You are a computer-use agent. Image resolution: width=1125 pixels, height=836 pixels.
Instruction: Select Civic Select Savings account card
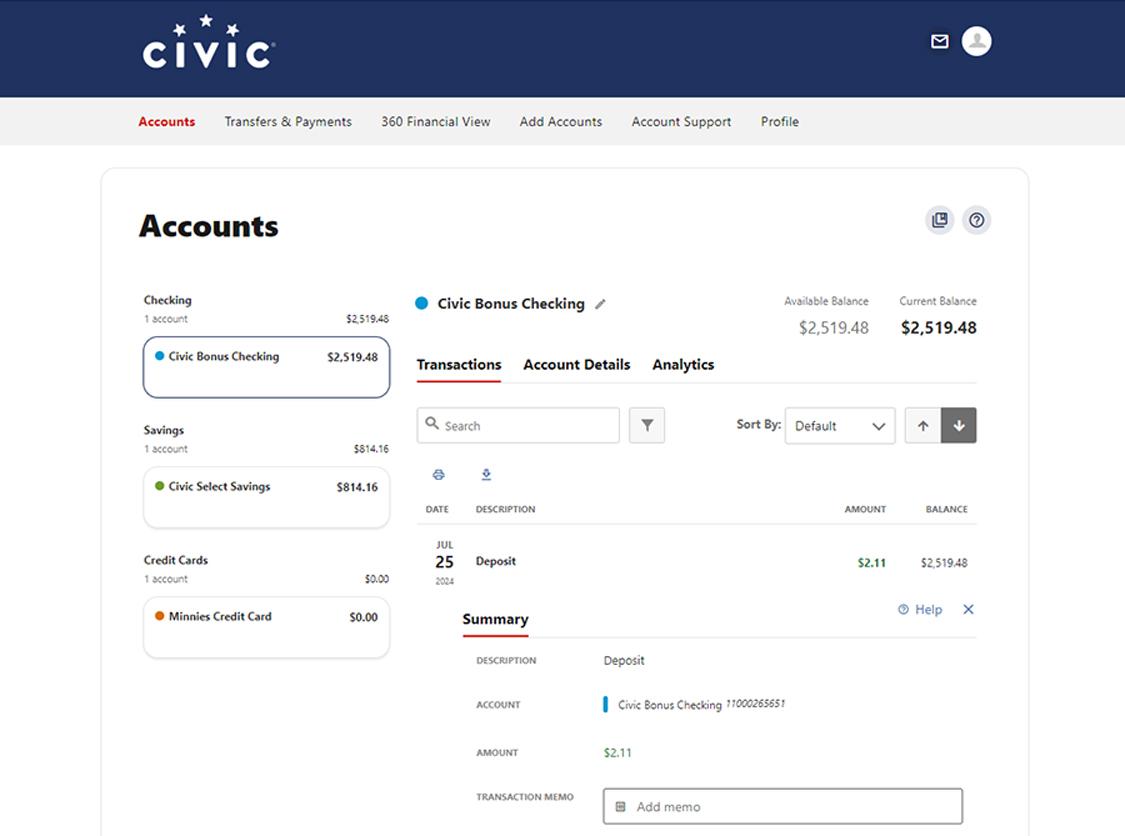click(266, 497)
